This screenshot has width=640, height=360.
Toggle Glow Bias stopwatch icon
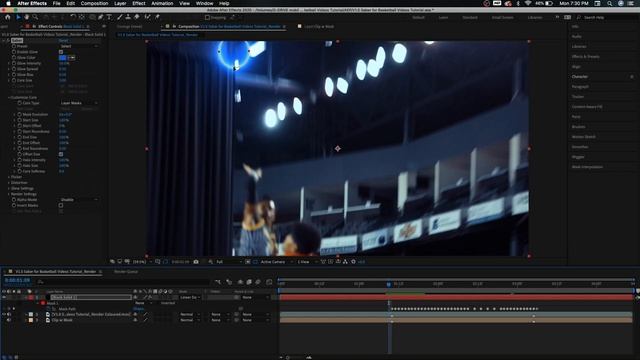click(14, 75)
